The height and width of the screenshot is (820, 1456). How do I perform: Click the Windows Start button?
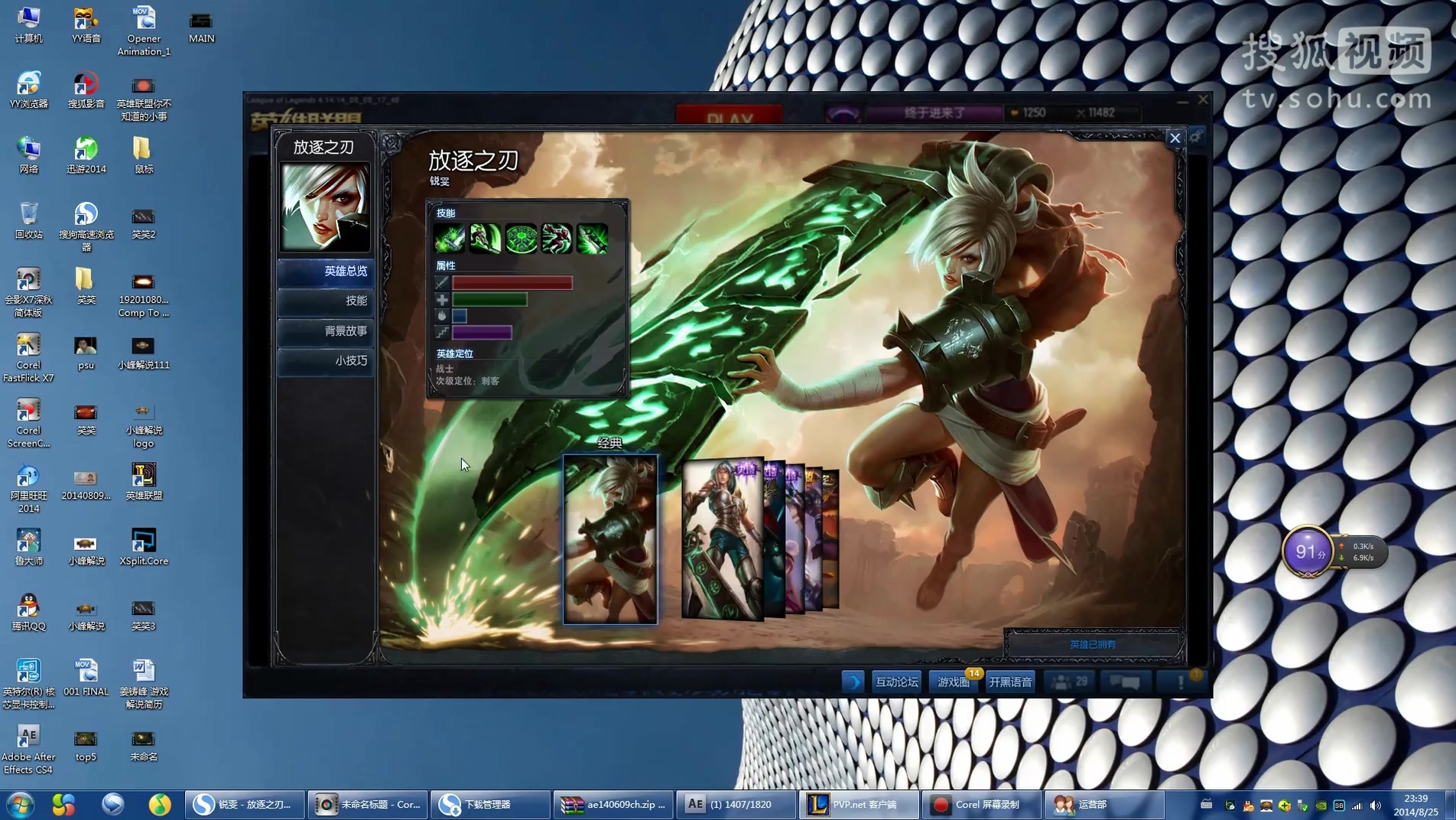tap(20, 805)
